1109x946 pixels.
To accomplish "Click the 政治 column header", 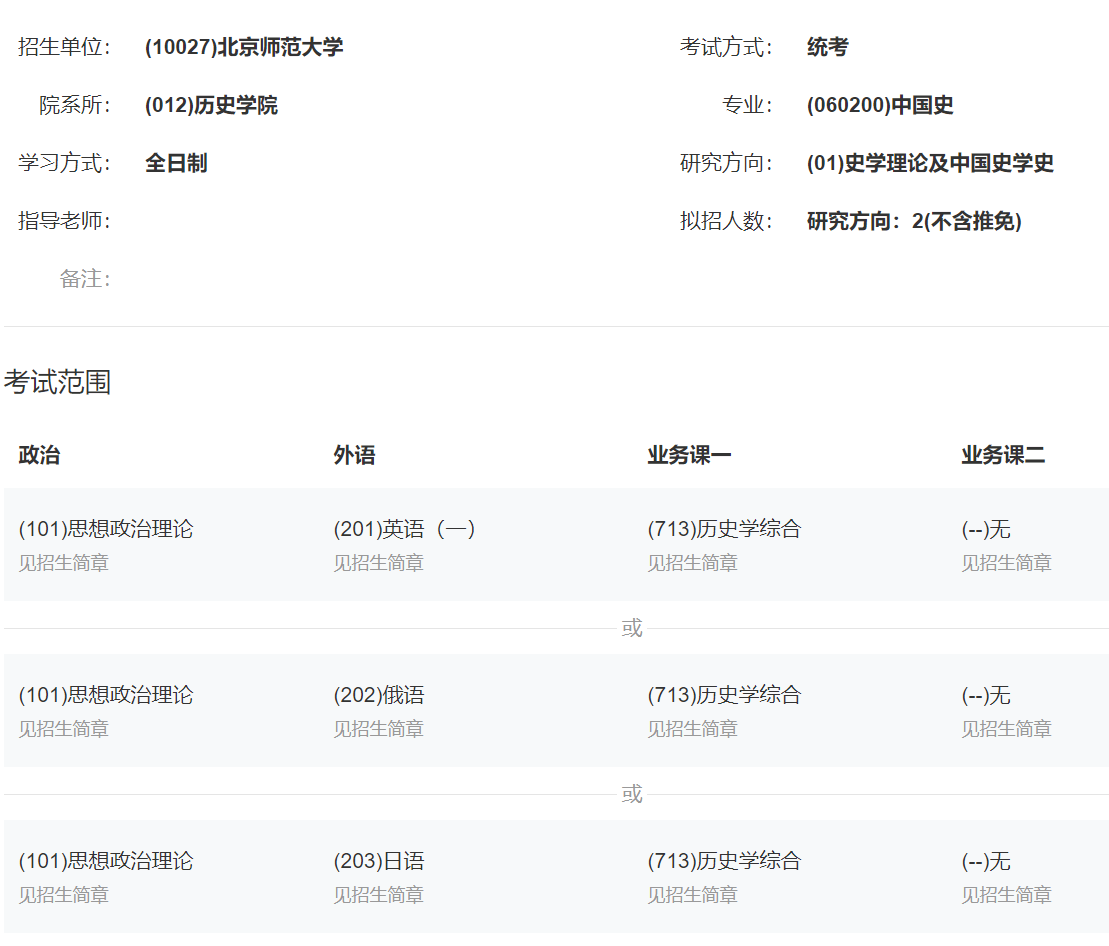I will click(40, 455).
